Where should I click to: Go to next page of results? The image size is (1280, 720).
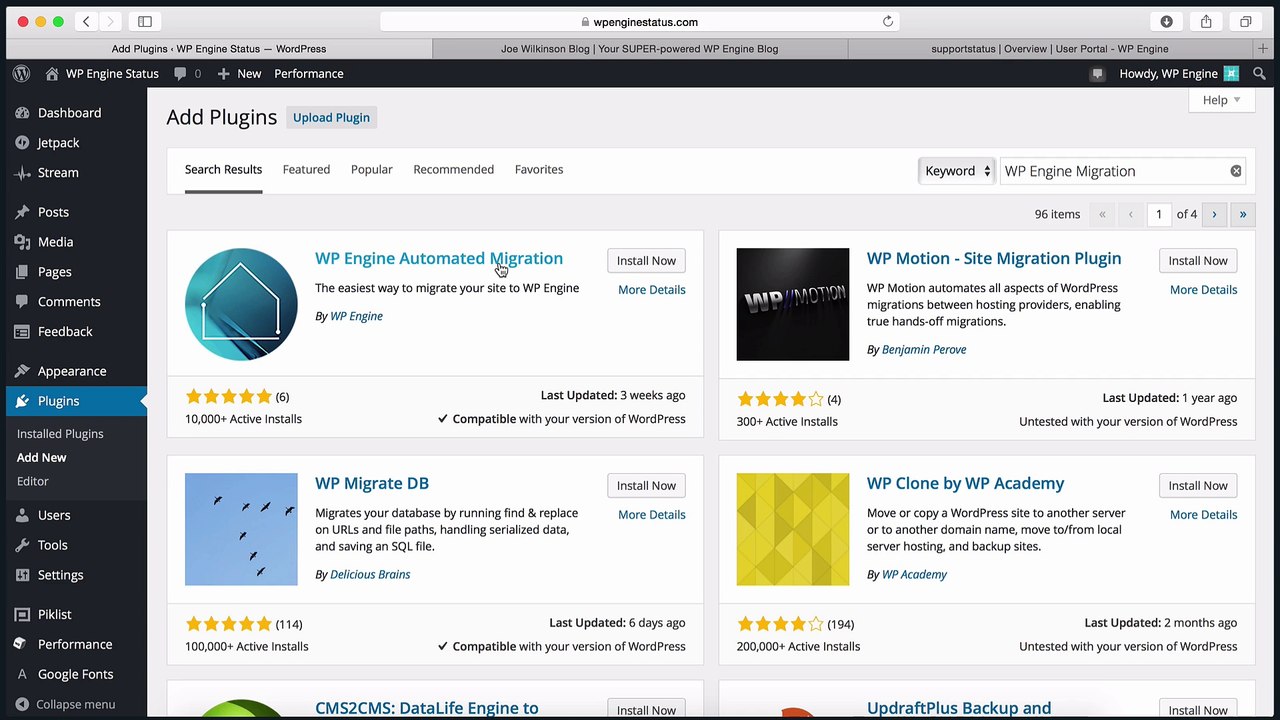1214,214
